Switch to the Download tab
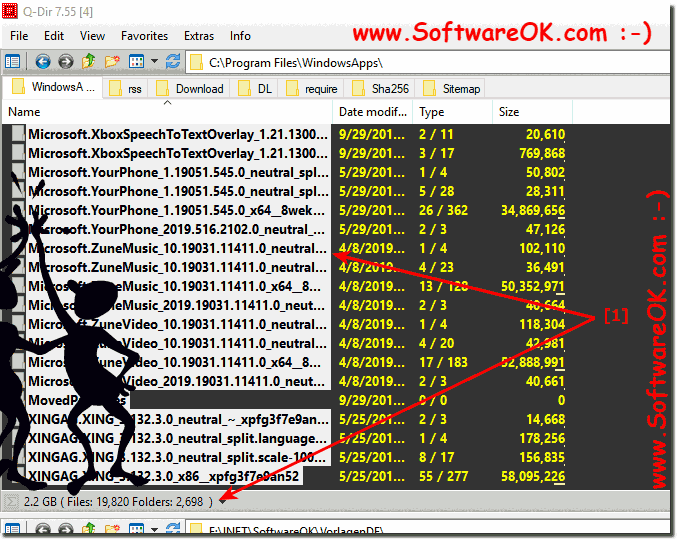The height and width of the screenshot is (540, 677). 190,88
